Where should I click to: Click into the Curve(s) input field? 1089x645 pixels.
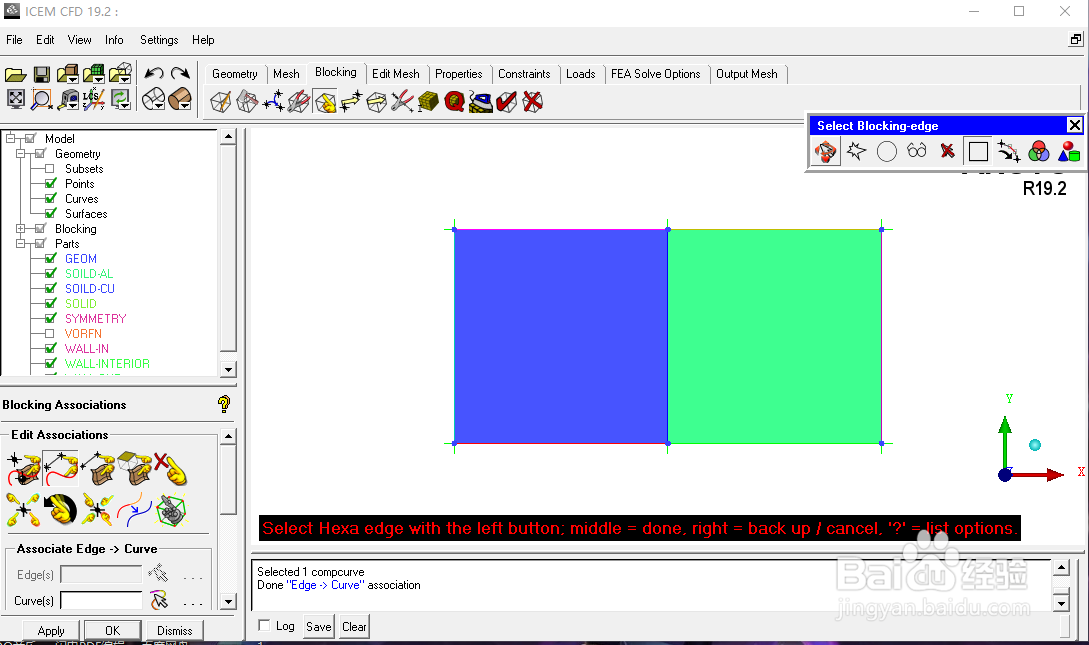pyautogui.click(x=101, y=600)
